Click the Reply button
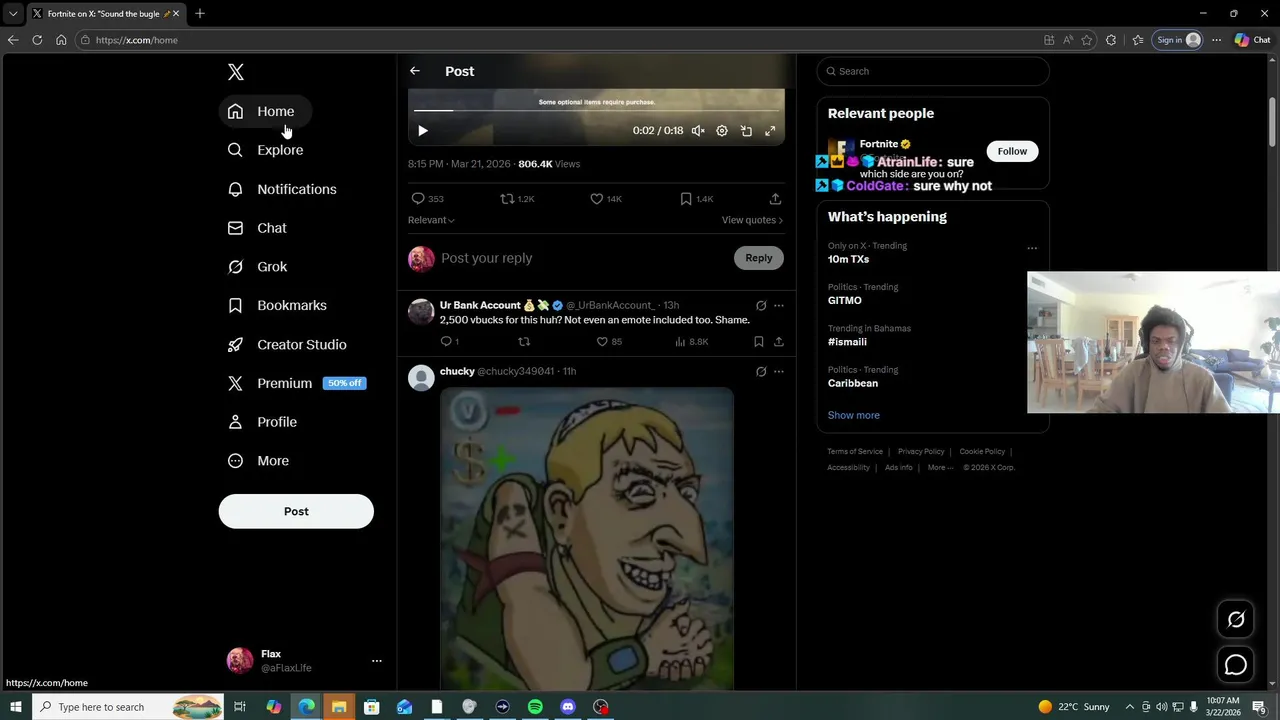The image size is (1280, 720). [759, 258]
